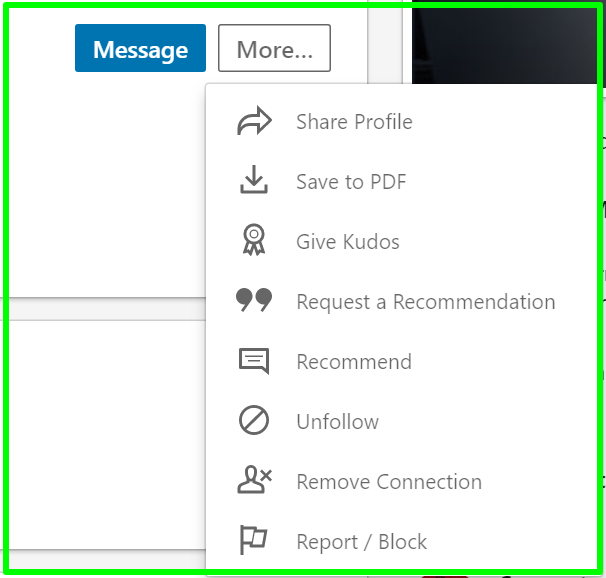The height and width of the screenshot is (578, 606).
Task: Select Recommend menu item text
Action: coord(354,362)
